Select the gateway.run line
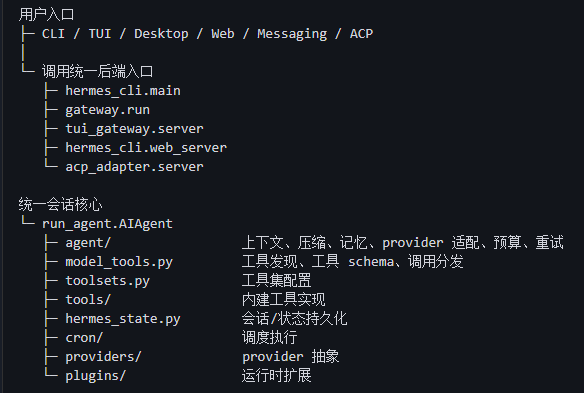 [x=108, y=110]
